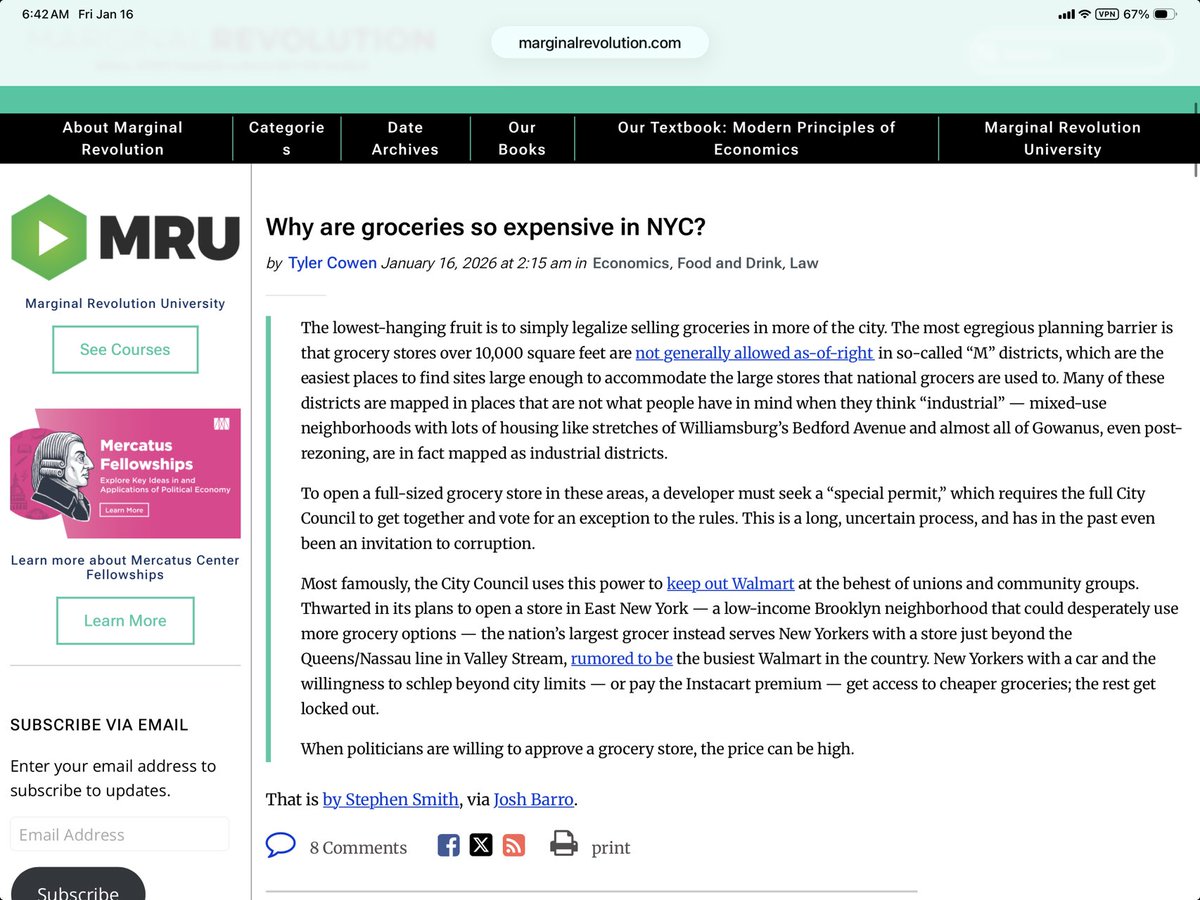Tap the clock showing 6:42 AM
Image resolution: width=1200 pixels, height=900 pixels.
tap(46, 14)
